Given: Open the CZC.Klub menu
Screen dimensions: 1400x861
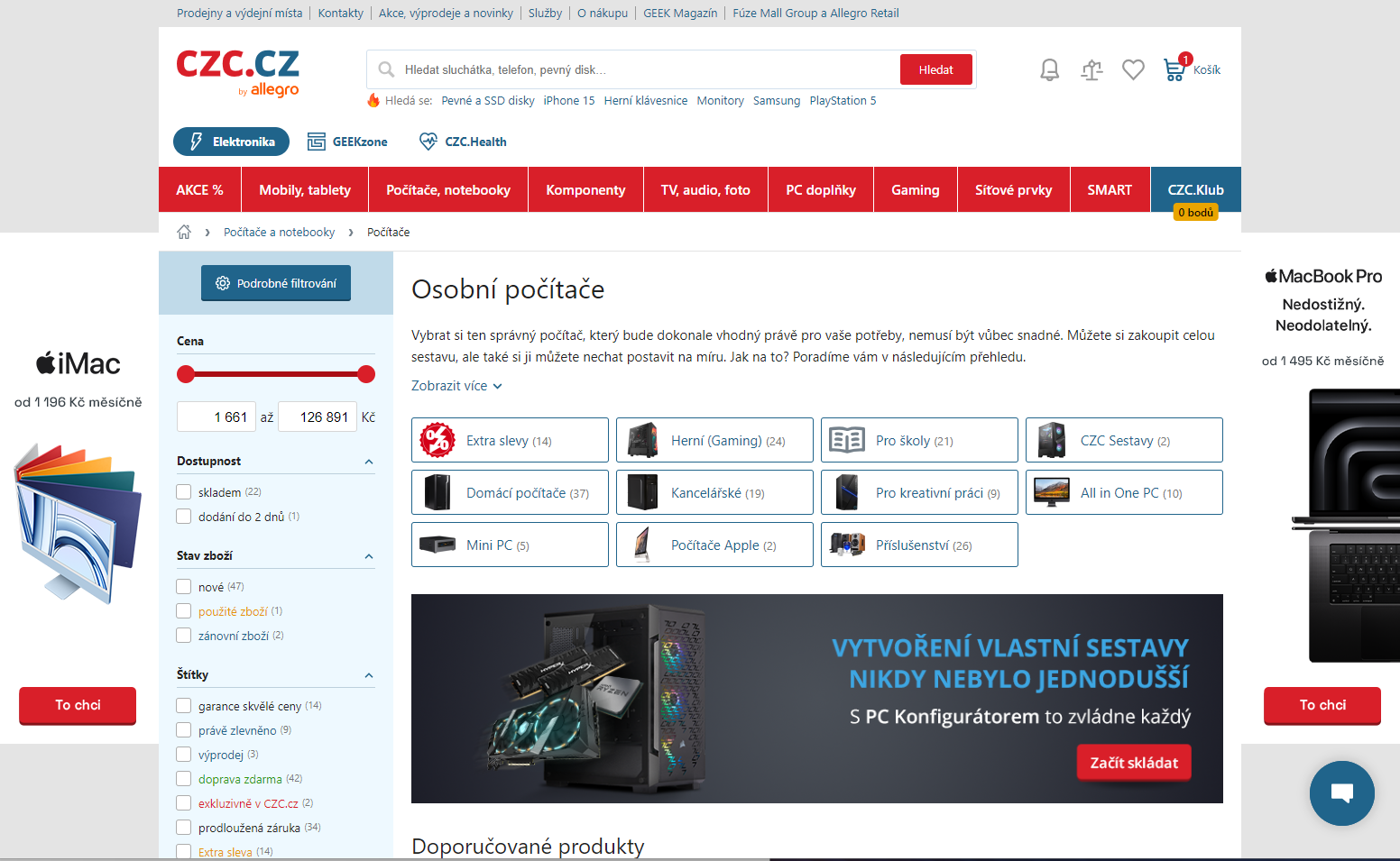Looking at the screenshot, I should pyautogui.click(x=1196, y=189).
